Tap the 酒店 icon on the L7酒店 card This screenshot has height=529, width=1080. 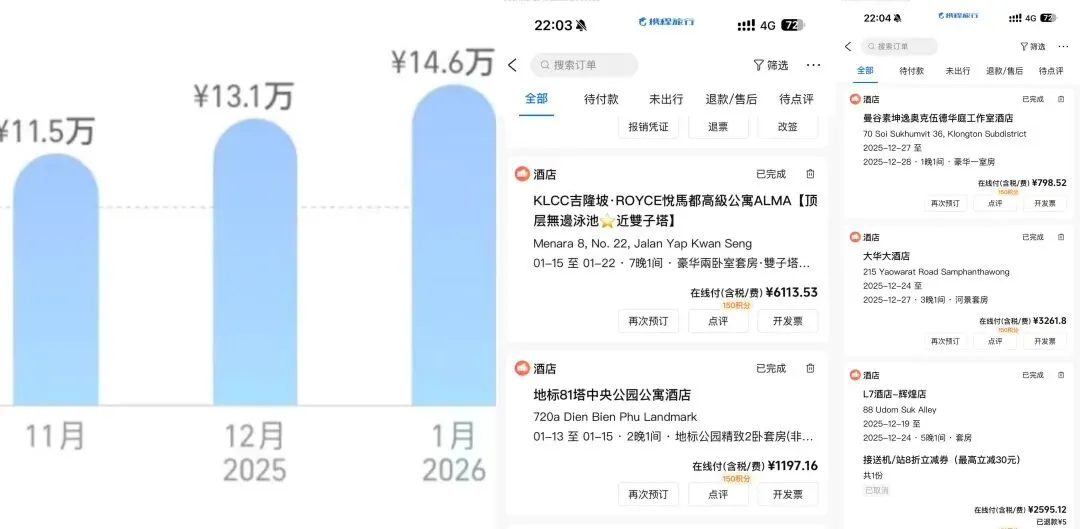click(x=855, y=375)
